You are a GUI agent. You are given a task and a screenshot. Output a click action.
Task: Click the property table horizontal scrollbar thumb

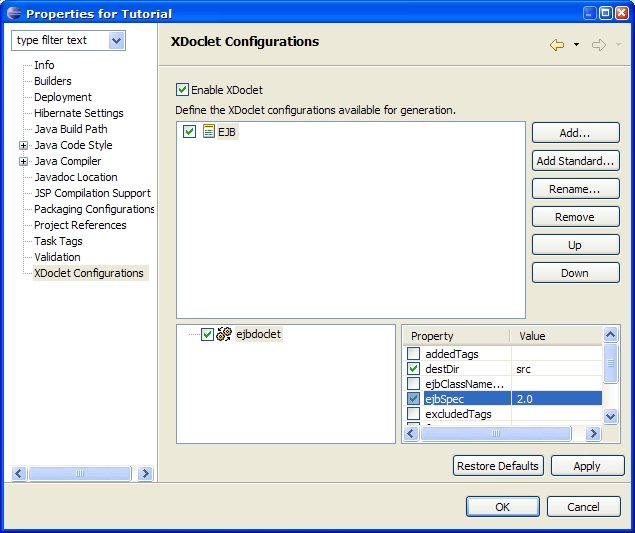click(x=496, y=433)
